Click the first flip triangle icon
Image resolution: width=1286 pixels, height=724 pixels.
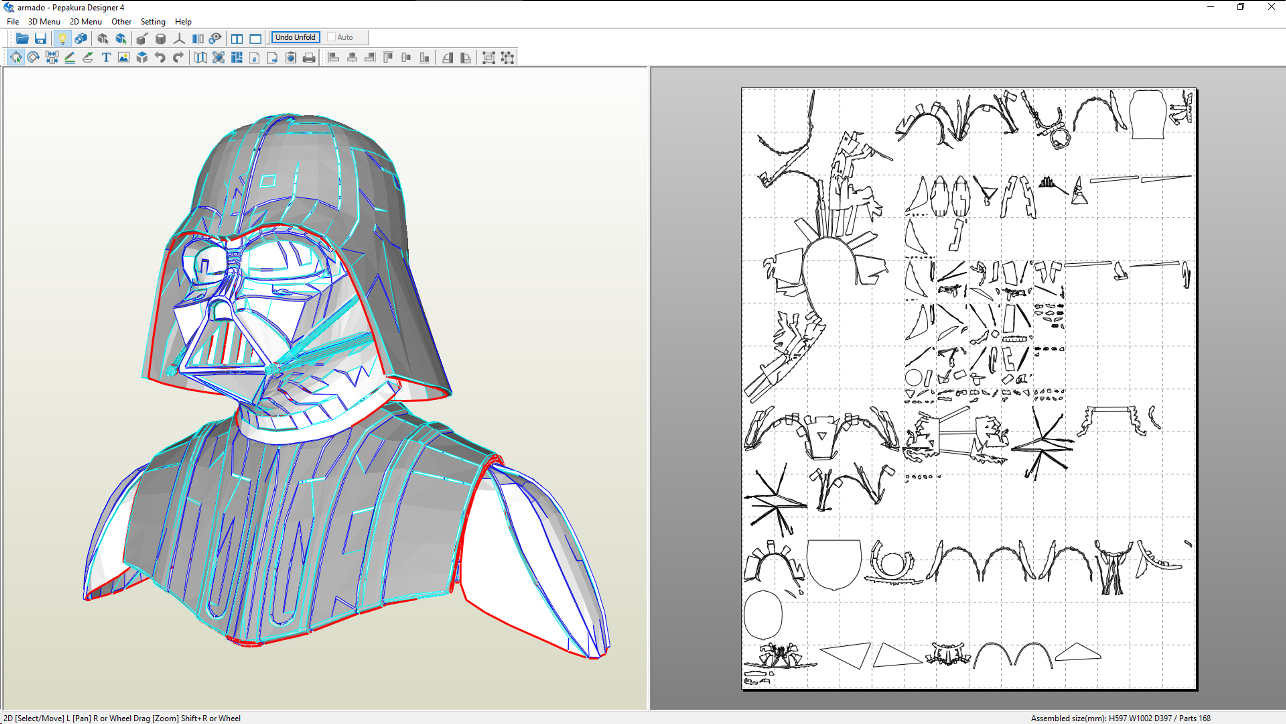pyautogui.click(x=447, y=57)
